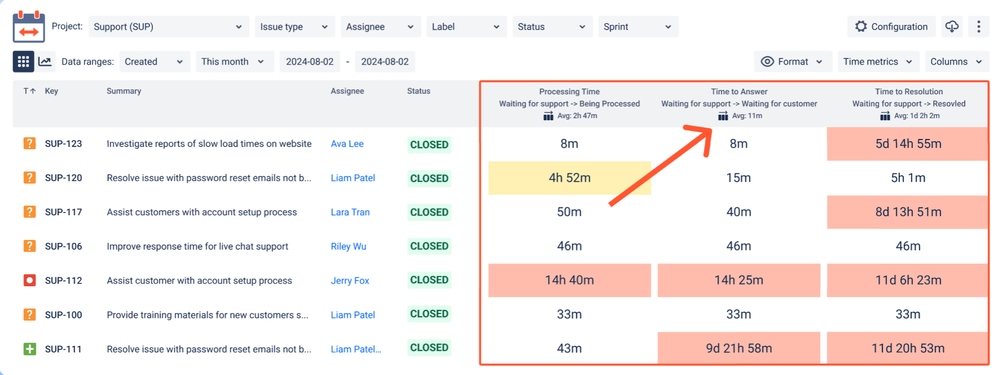This screenshot has width=998, height=375.
Task: Open issue key SUP-117
Action: 64,212
